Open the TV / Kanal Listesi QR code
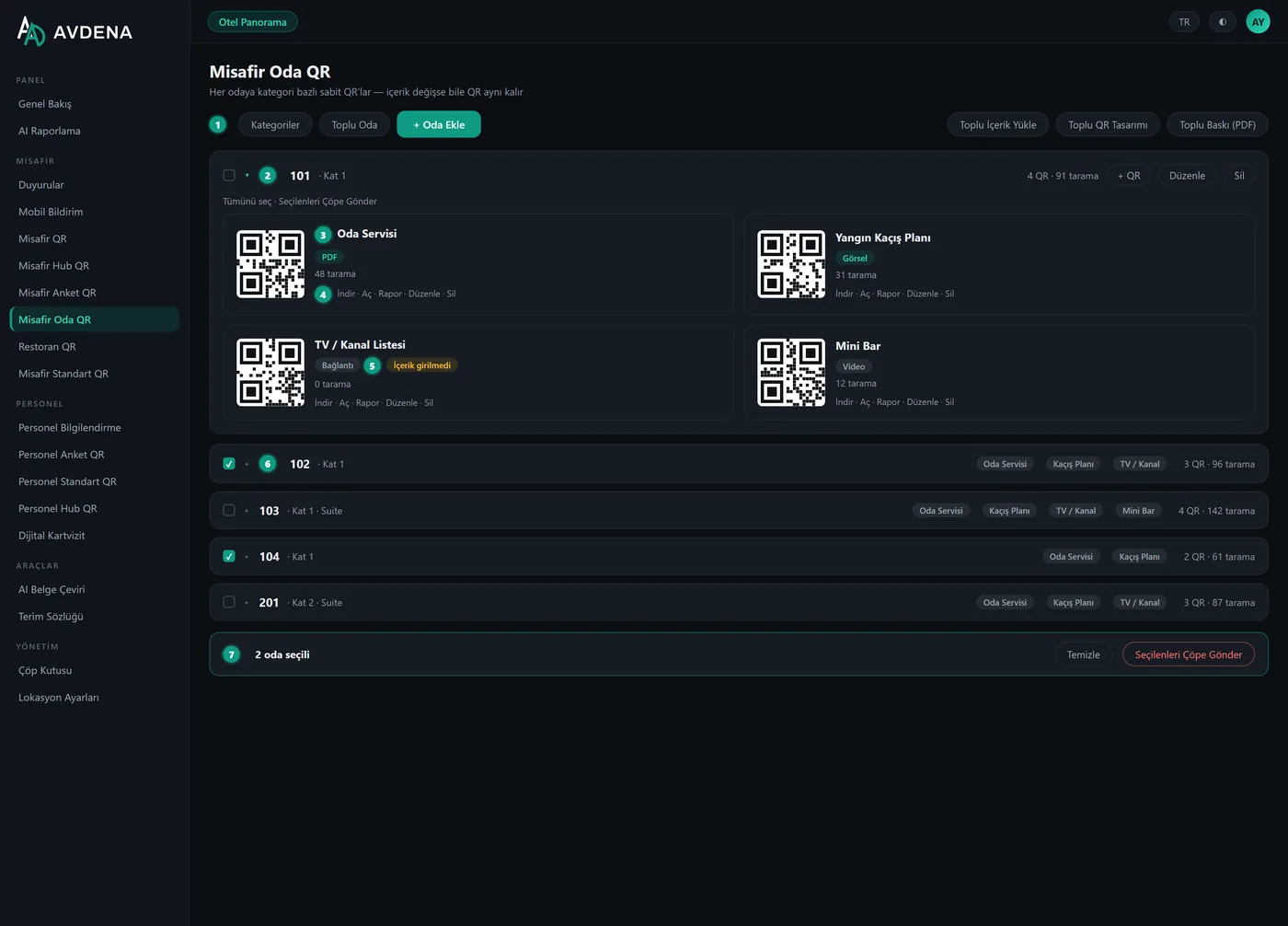The width and height of the screenshot is (1288, 926). 270,373
